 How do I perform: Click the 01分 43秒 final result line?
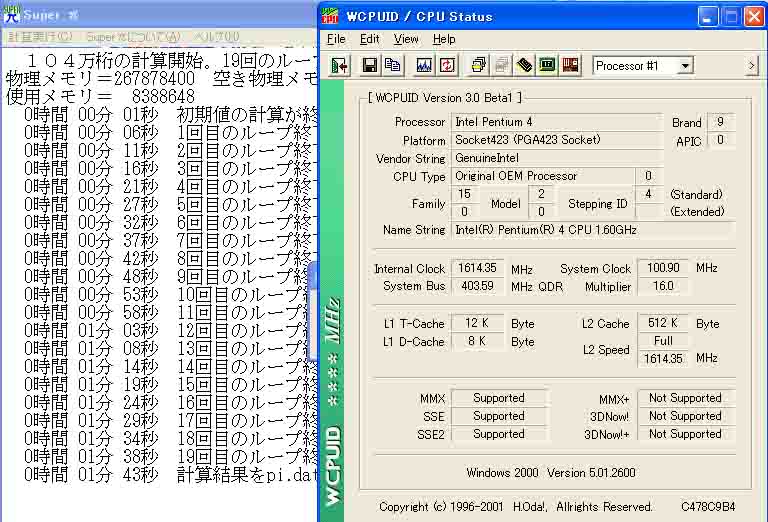pyautogui.click(x=171, y=475)
